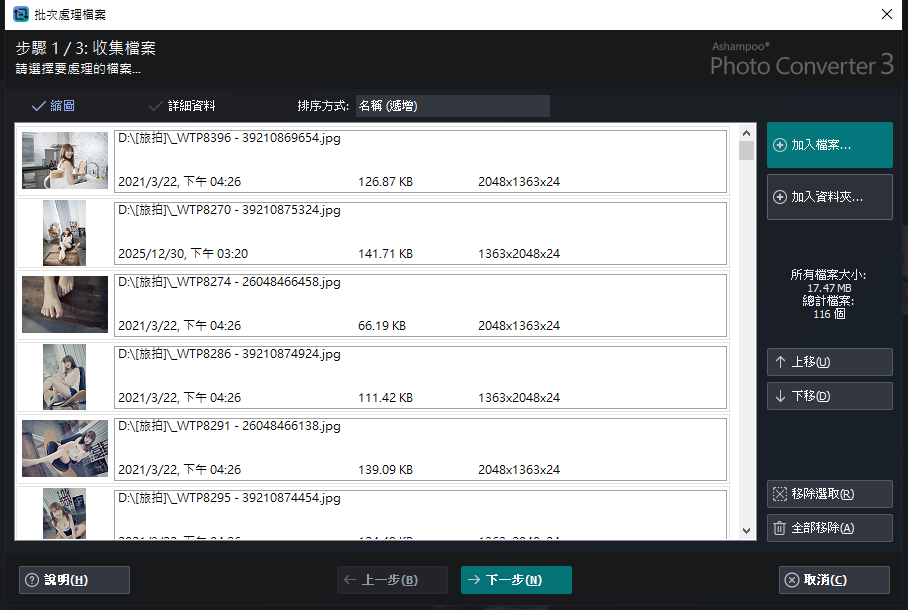The width and height of the screenshot is (908, 610).
Task: Proceed with the 下一步 next button
Action: [516, 580]
